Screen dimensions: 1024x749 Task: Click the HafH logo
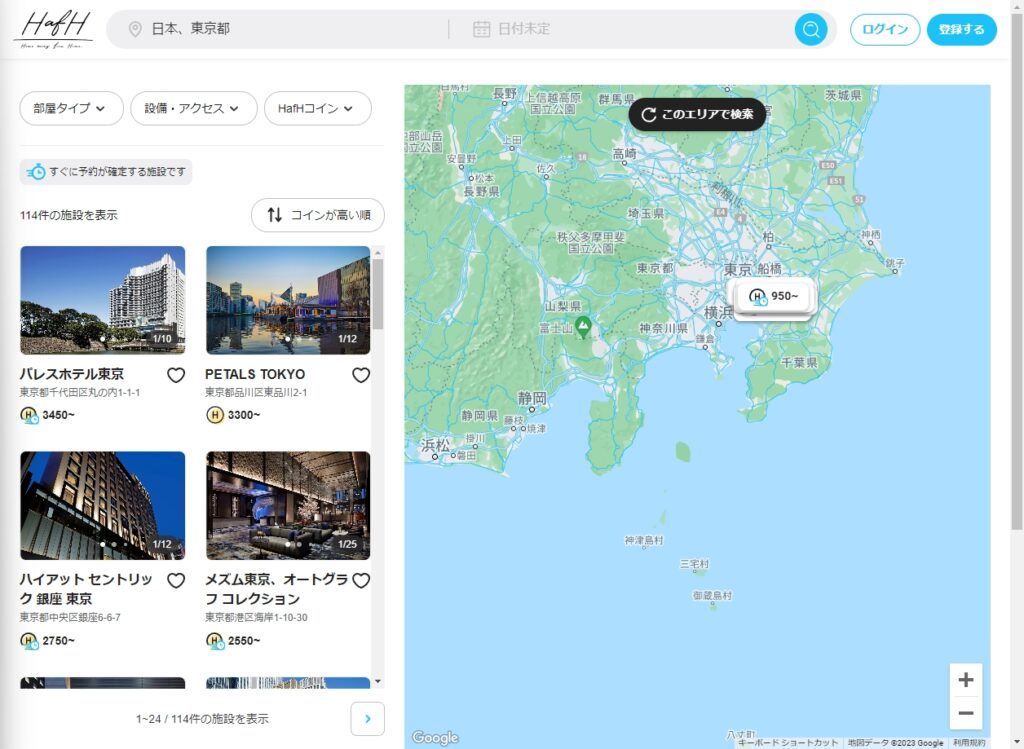(53, 29)
